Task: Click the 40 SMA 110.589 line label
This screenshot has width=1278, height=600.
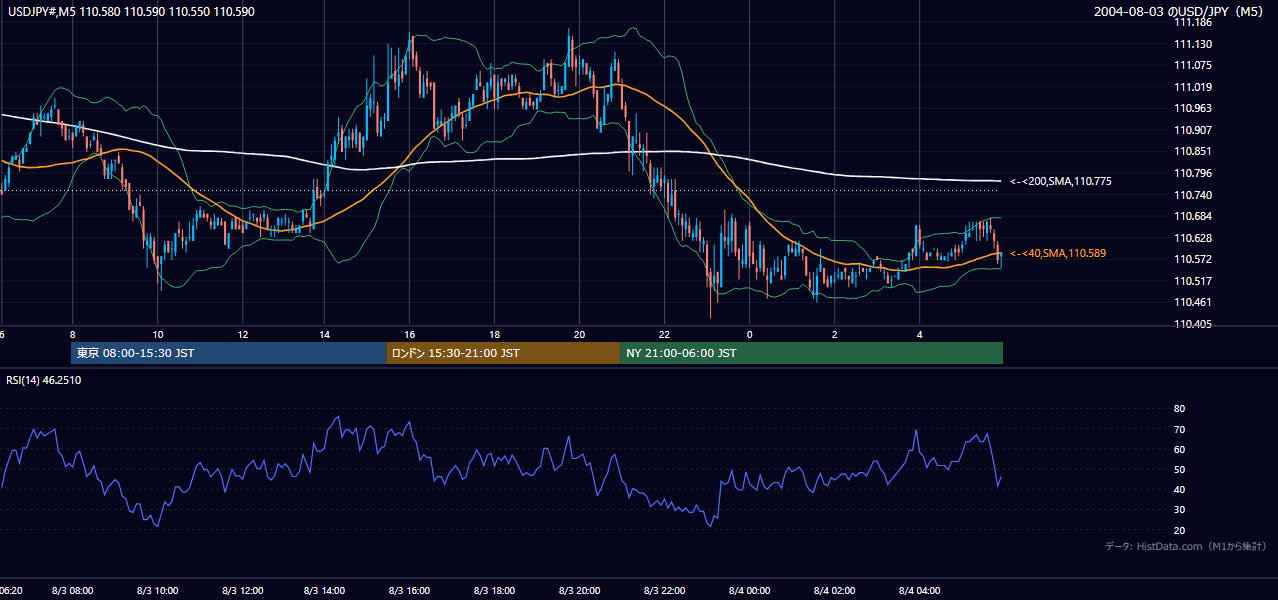Action: [x=1058, y=254]
